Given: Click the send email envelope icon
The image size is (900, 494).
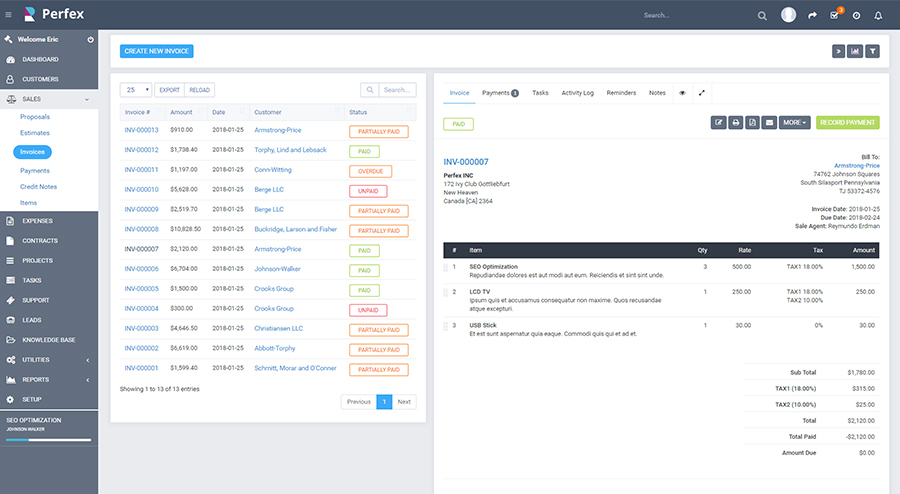Looking at the screenshot, I should [x=770, y=122].
